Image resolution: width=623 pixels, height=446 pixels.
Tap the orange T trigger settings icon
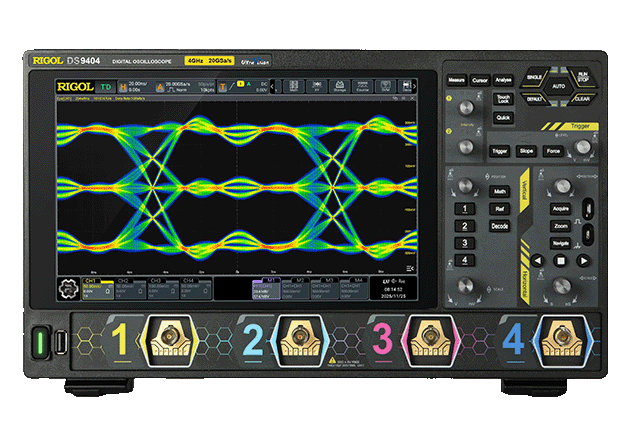click(222, 87)
